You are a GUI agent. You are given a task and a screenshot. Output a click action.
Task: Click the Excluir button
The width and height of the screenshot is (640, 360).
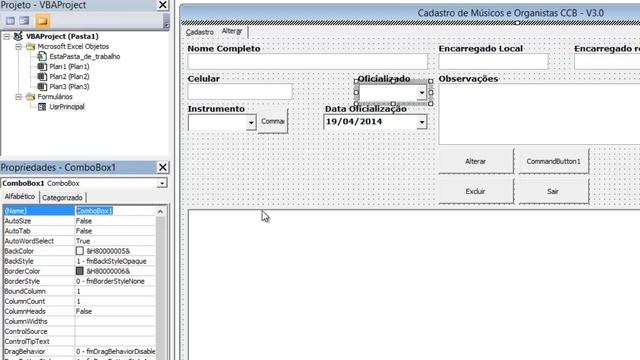click(476, 191)
